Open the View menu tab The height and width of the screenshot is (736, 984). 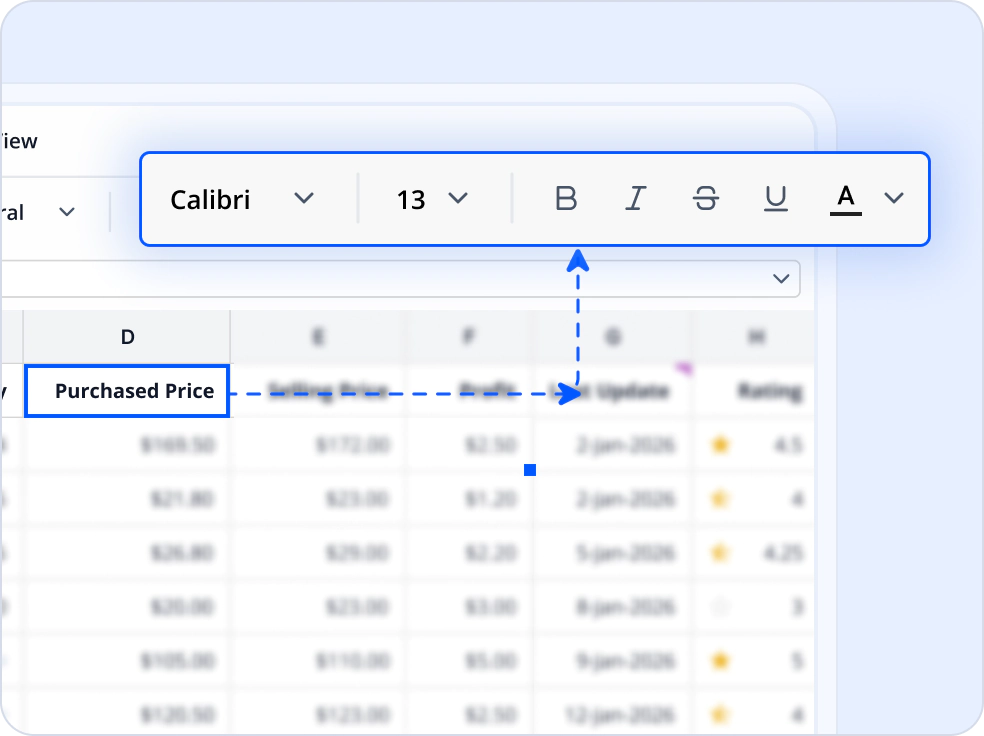tap(19, 141)
